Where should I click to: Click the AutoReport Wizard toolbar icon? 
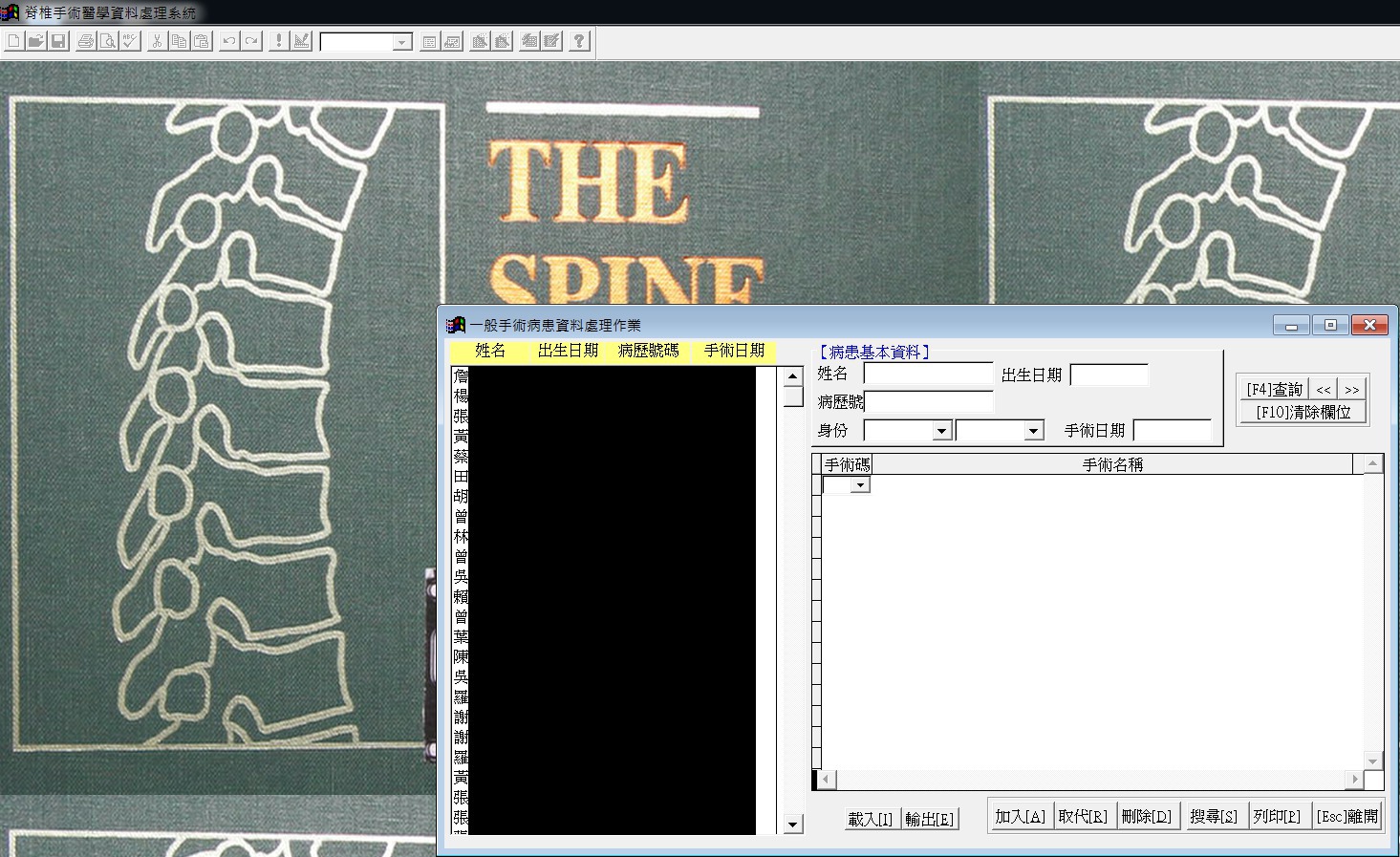point(551,41)
